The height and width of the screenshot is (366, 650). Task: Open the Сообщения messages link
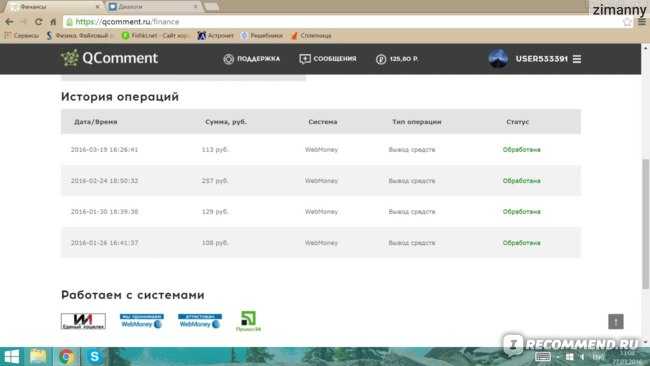click(x=328, y=59)
